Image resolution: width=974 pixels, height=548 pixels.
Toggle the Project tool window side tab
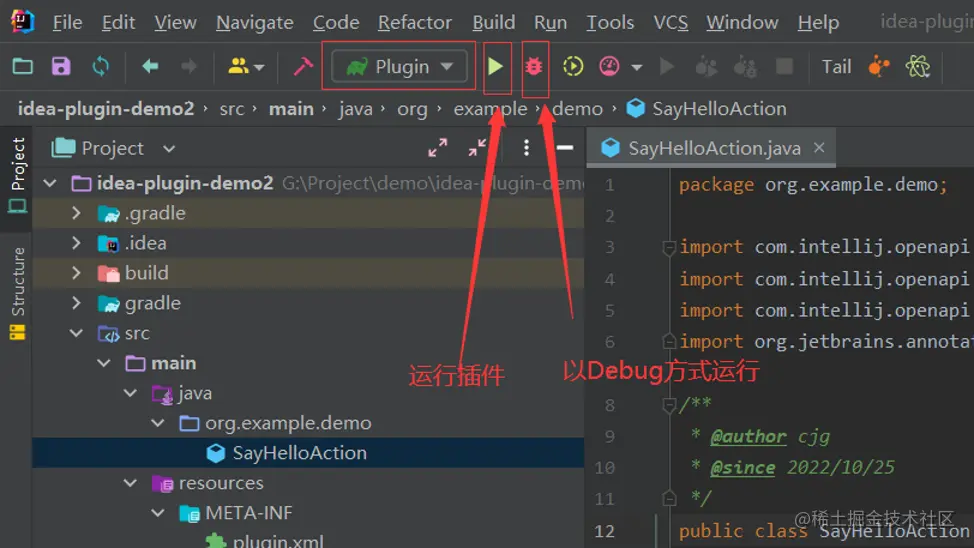17,175
